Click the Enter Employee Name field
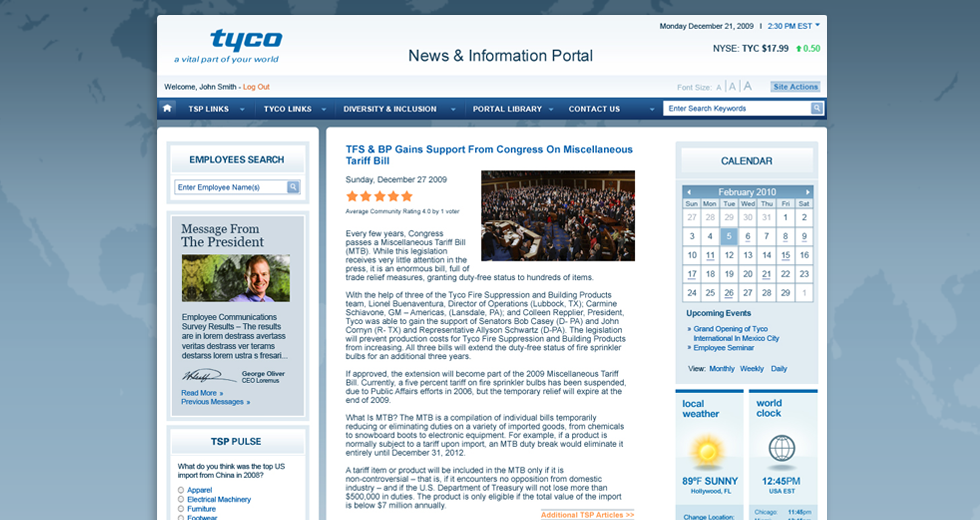Image resolution: width=980 pixels, height=520 pixels. pyautogui.click(x=231, y=187)
